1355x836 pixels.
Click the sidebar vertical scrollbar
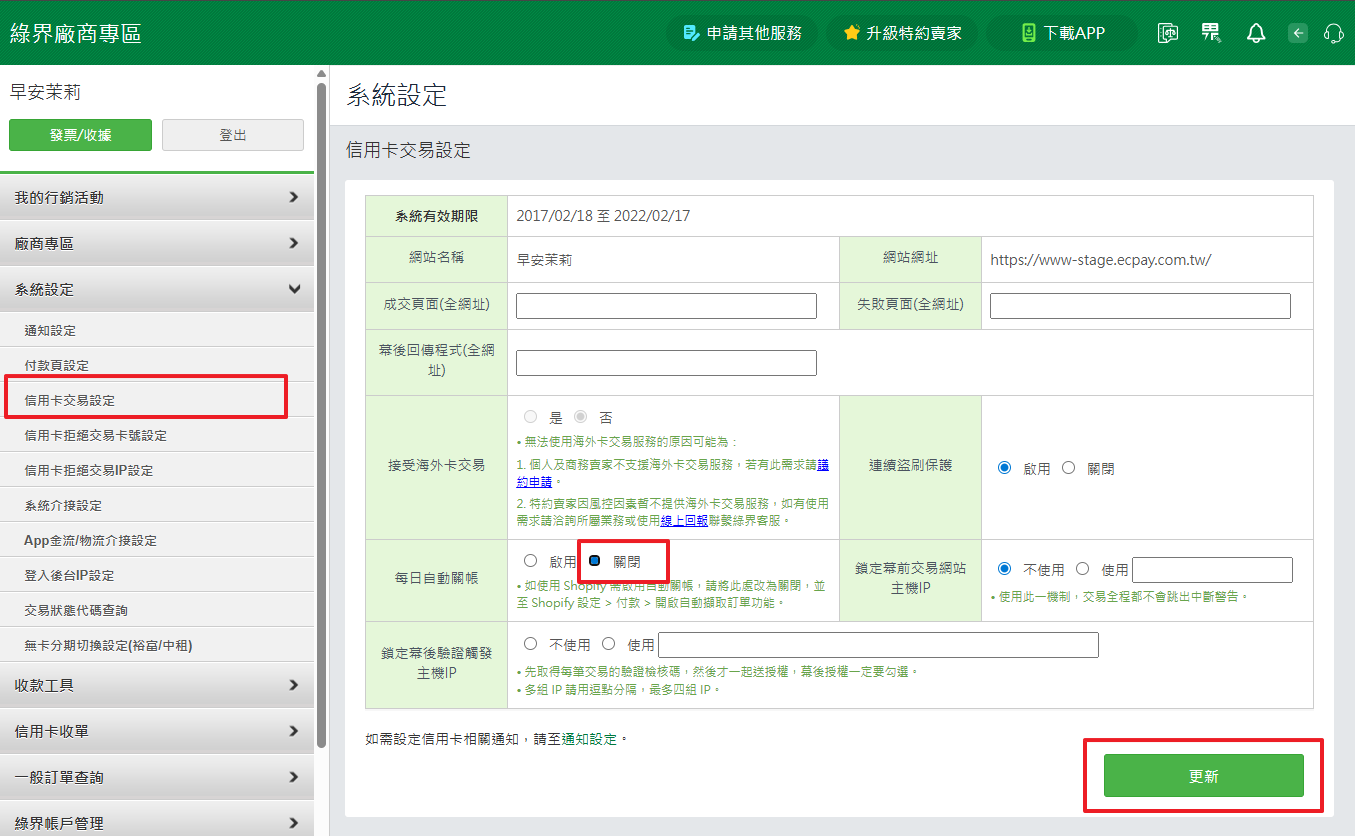pyautogui.click(x=321, y=400)
